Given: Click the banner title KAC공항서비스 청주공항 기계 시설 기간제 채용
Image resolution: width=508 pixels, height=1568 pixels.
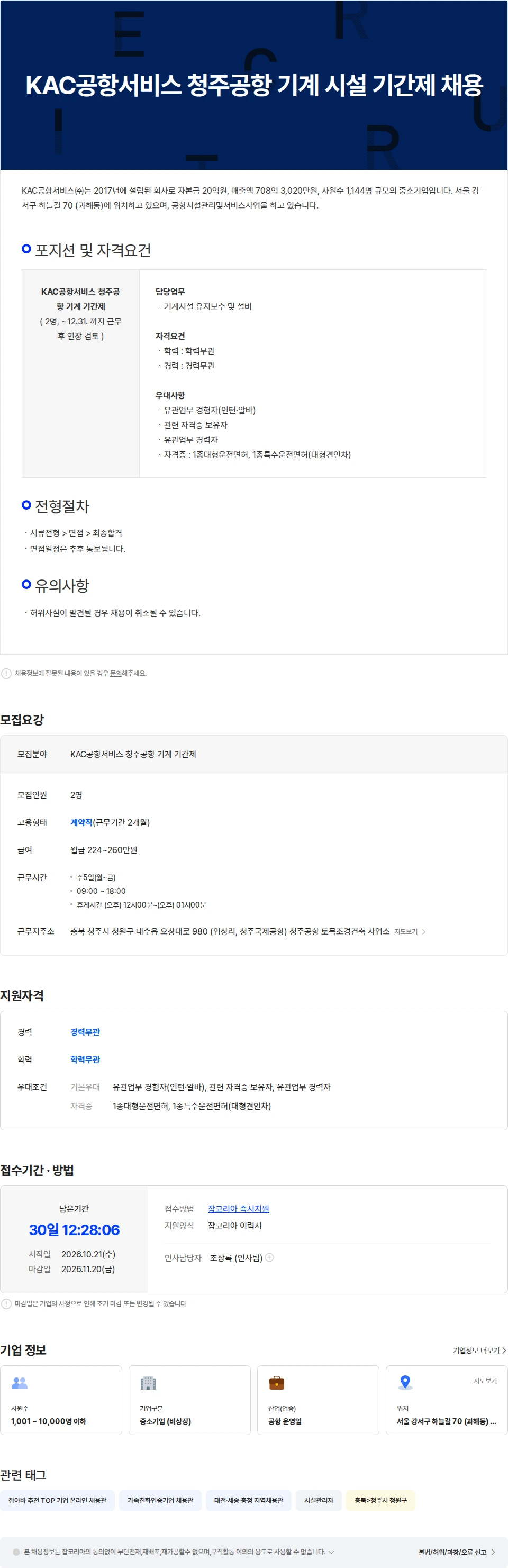Looking at the screenshot, I should coord(255,85).
